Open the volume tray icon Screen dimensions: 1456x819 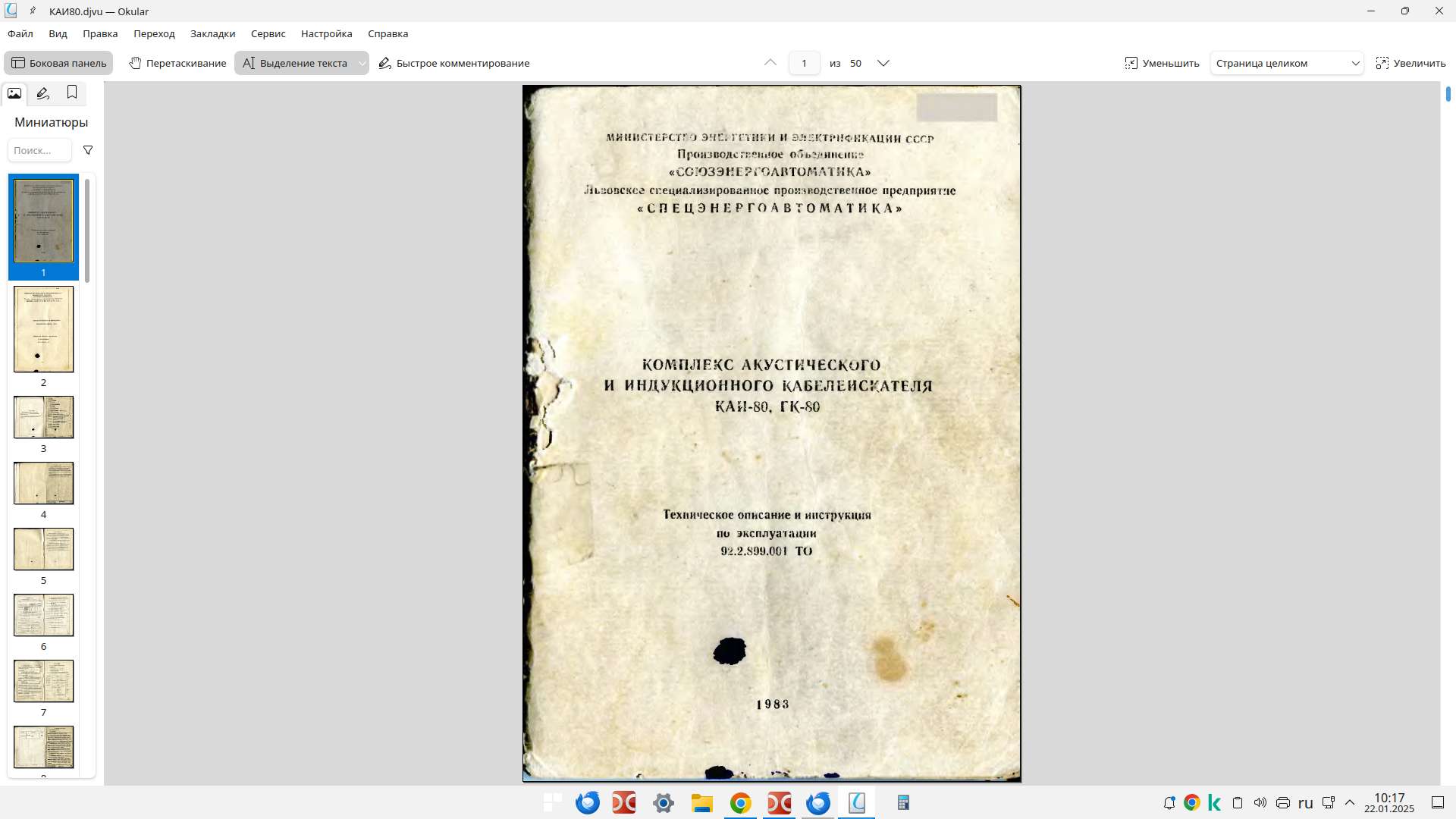(1260, 802)
